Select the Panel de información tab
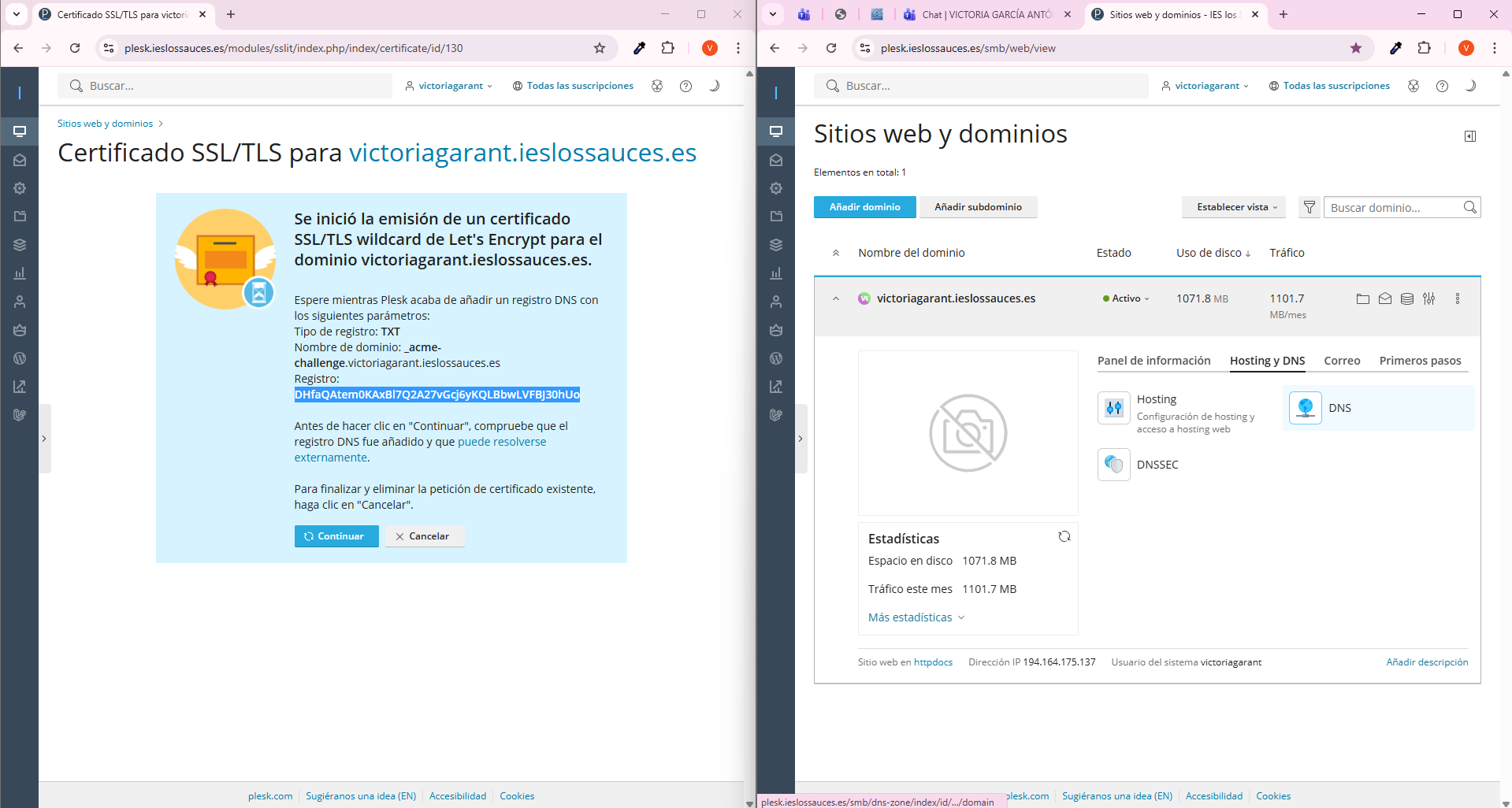This screenshot has height=808, width=1512. 1154,361
